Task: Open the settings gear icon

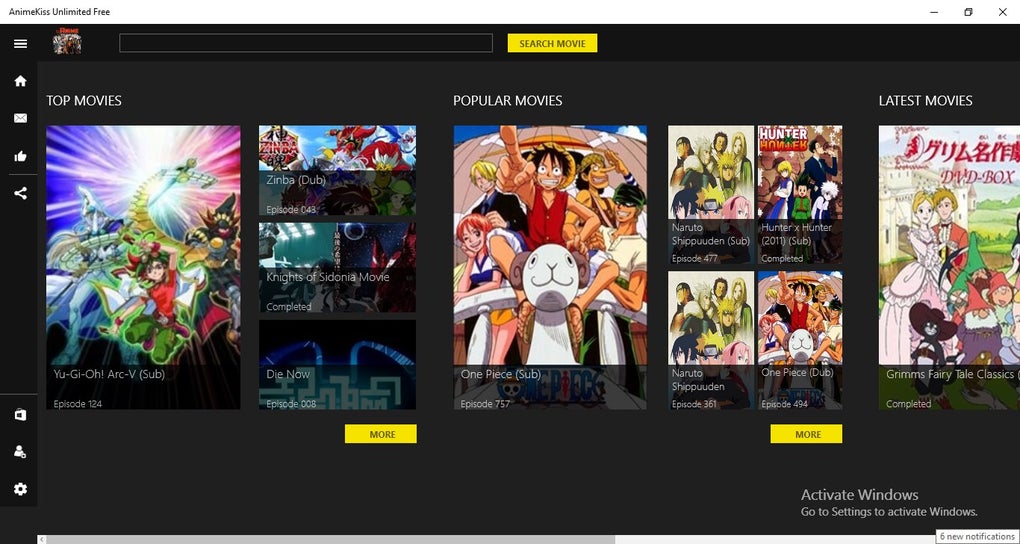Action: [x=20, y=489]
